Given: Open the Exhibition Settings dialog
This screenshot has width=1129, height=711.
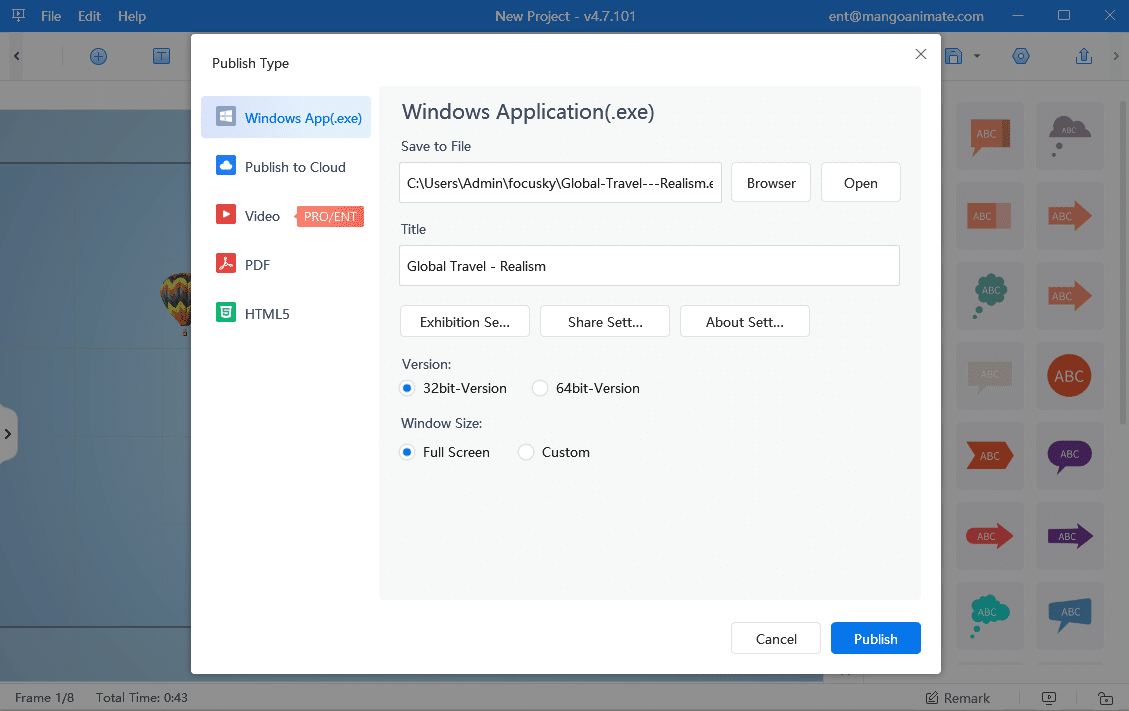Looking at the screenshot, I should tap(465, 322).
